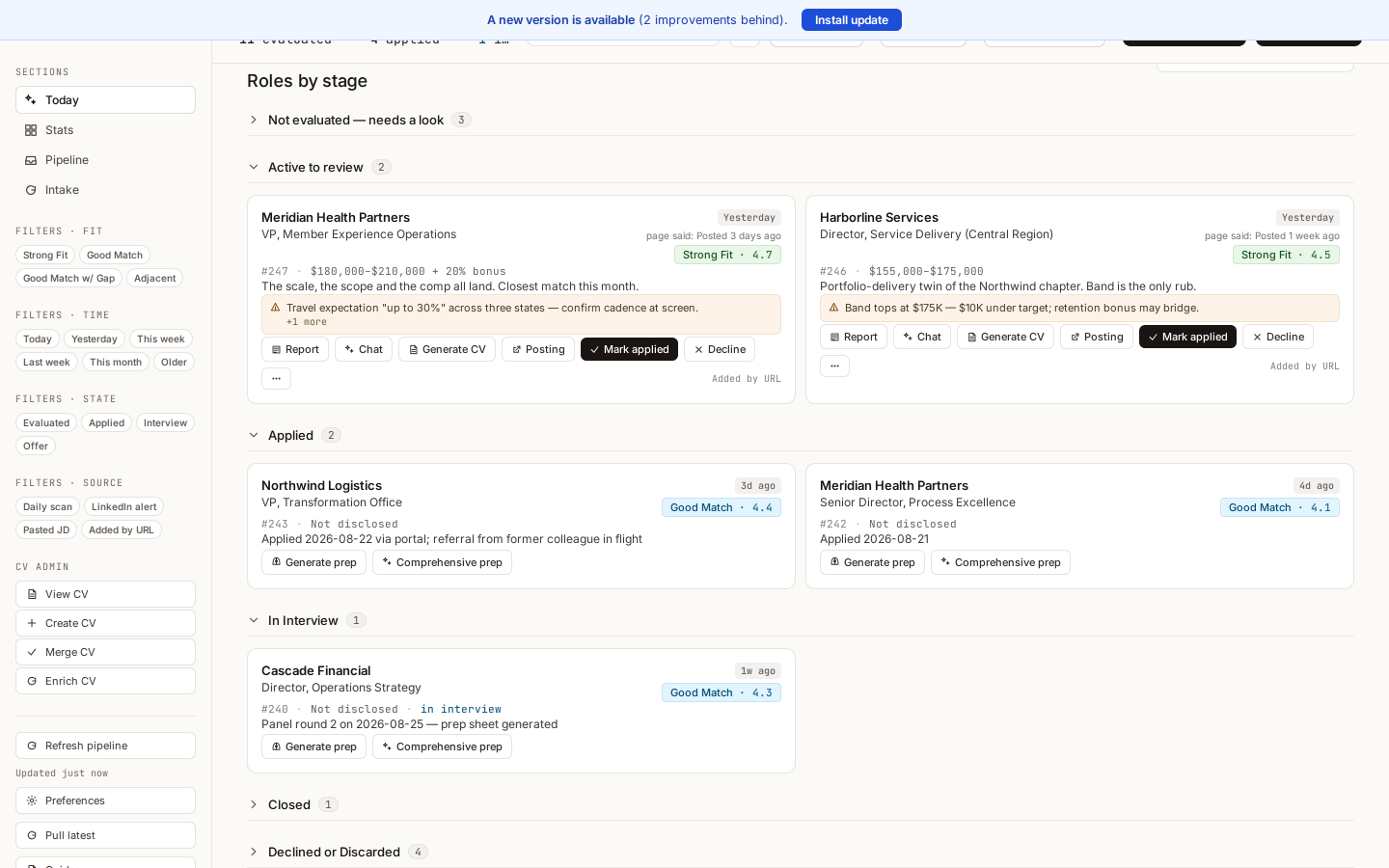Open more actions on Harborline Services card
Viewport: 1389px width, 868px height.
[834, 366]
